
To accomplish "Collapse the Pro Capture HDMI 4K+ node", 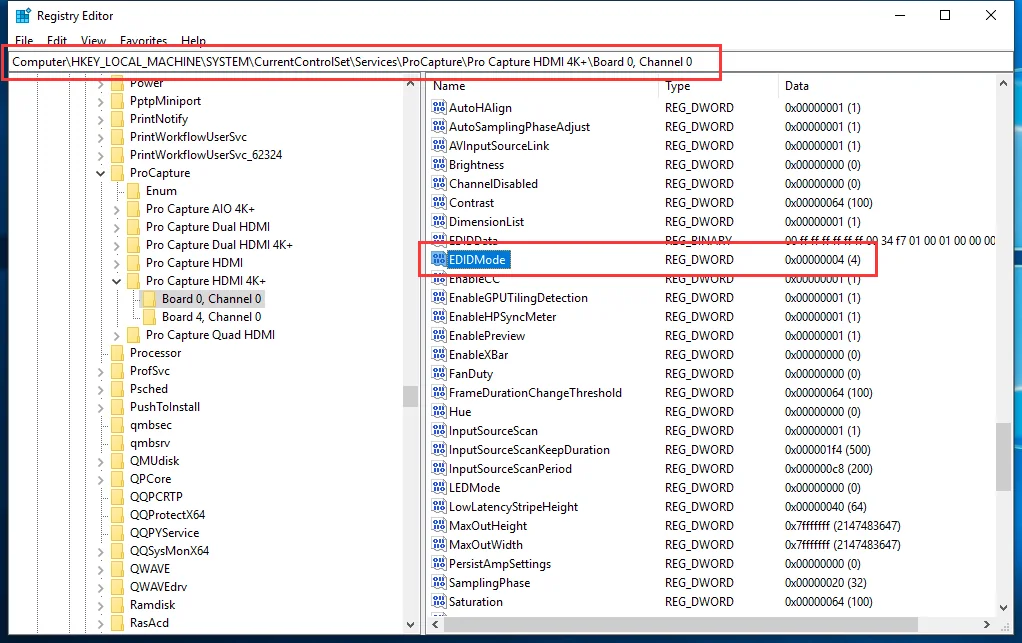I will pyautogui.click(x=117, y=281).
